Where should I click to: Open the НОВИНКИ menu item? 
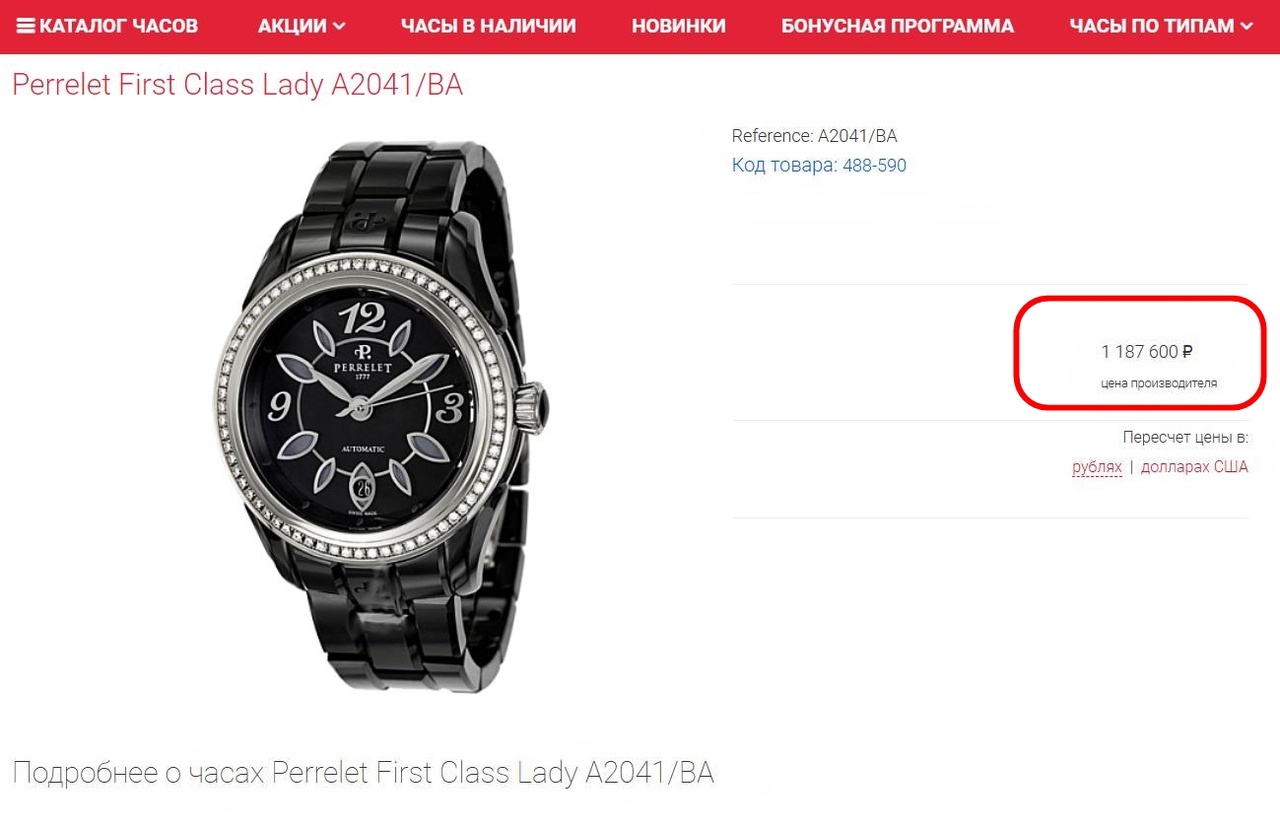point(679,26)
